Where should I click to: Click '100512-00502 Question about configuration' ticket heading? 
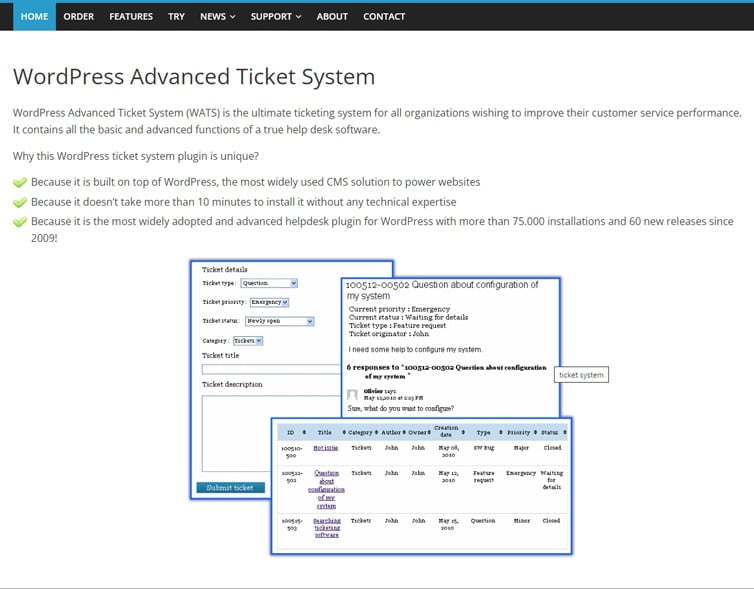point(442,290)
